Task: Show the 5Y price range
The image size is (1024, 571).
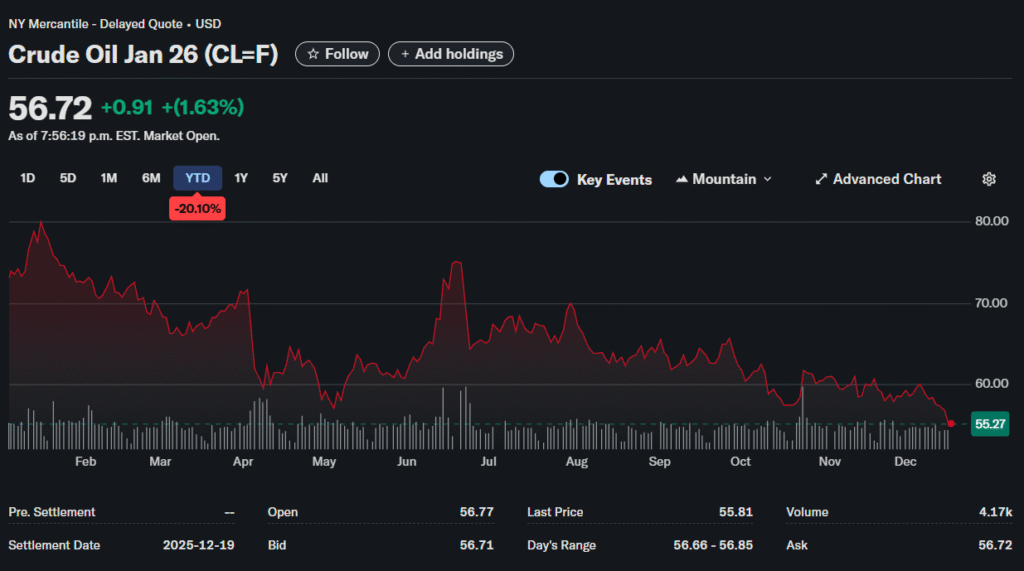Action: 280,178
